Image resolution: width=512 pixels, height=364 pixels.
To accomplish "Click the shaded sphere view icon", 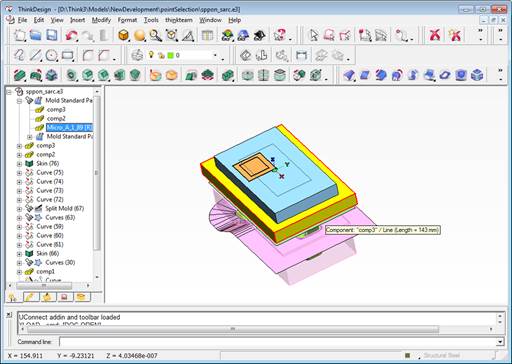I will click(x=140, y=35).
